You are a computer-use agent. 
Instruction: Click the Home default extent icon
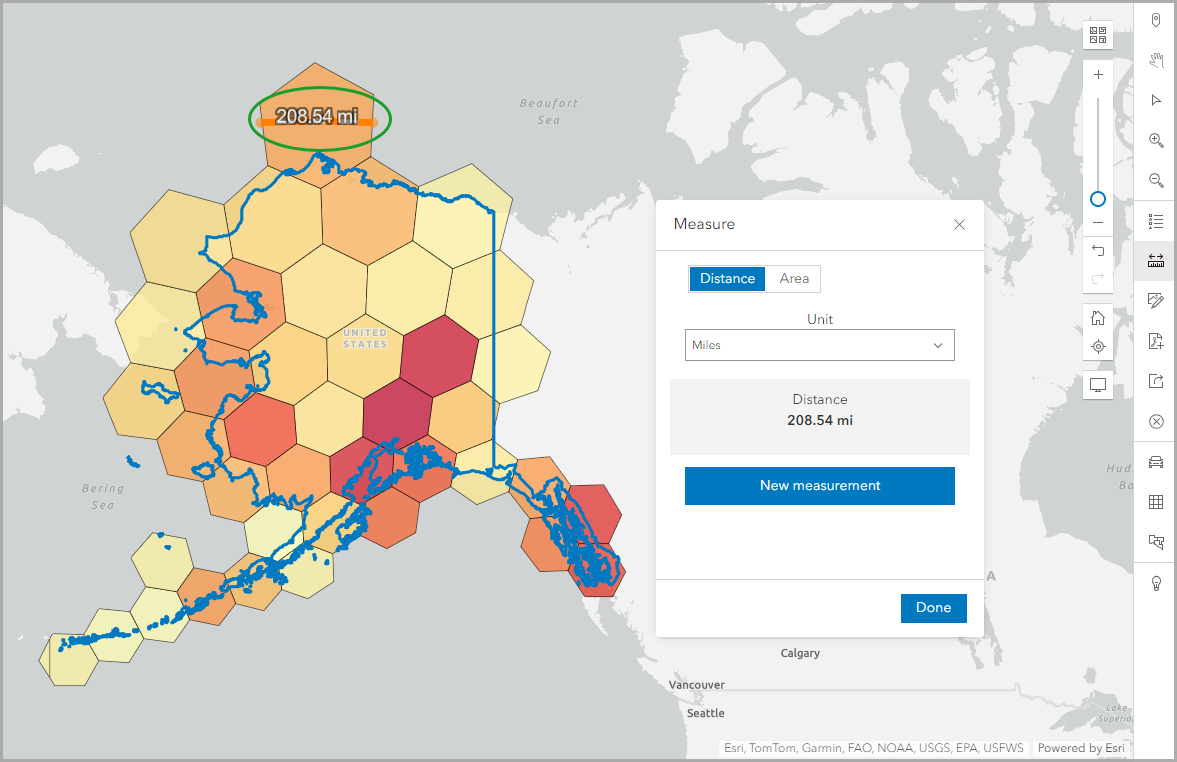pyautogui.click(x=1097, y=317)
